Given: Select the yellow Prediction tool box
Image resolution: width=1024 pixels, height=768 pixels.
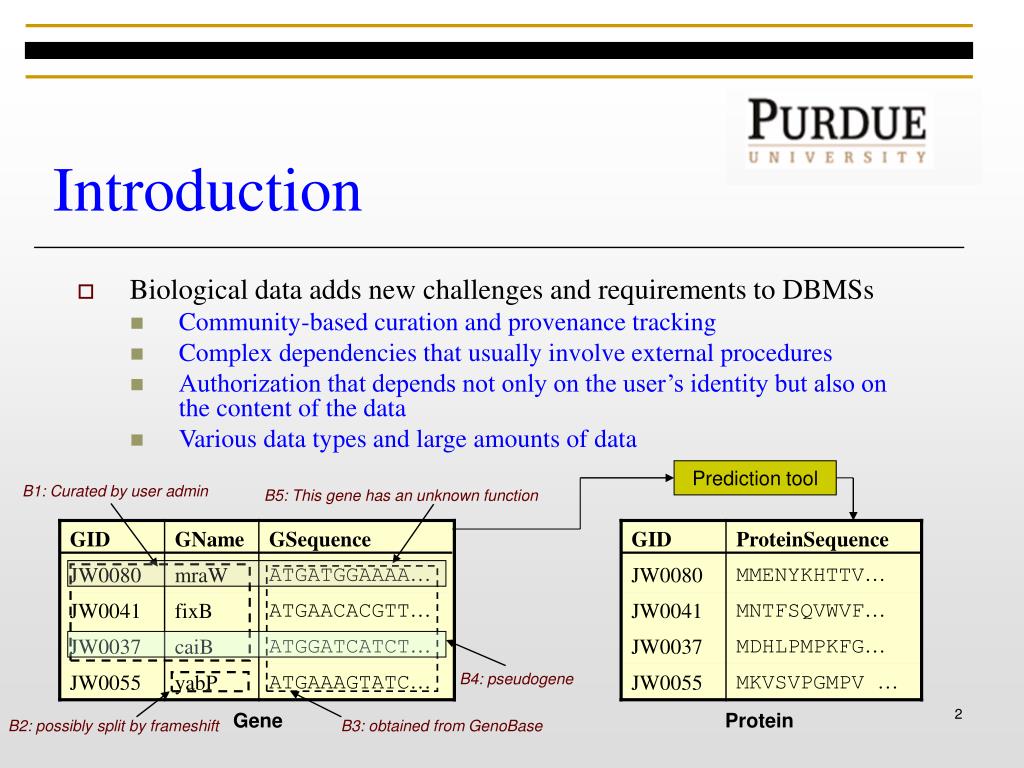Looking at the screenshot, I should click(754, 478).
